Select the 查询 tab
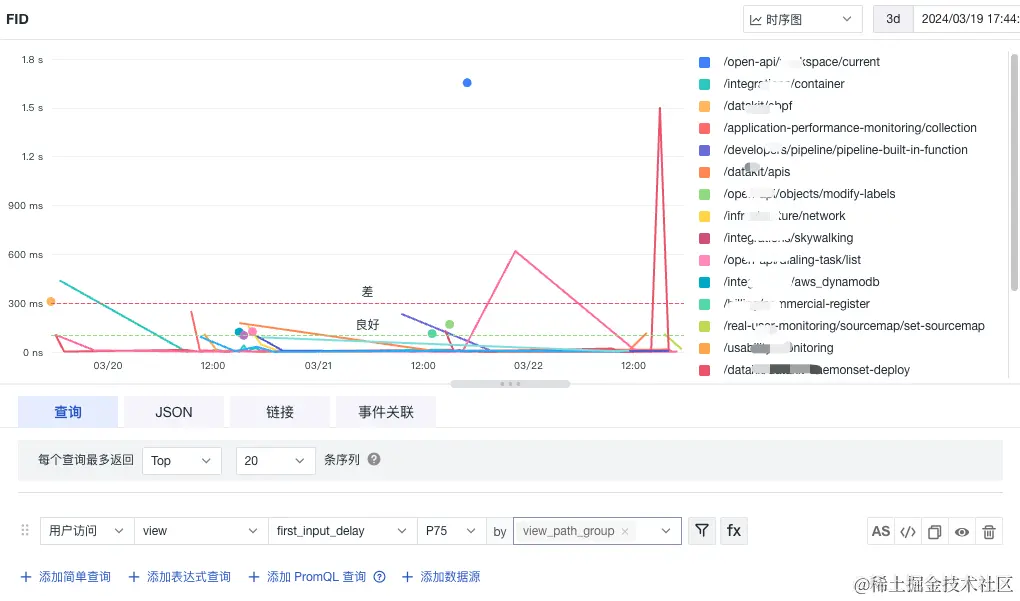This screenshot has height=601, width=1020. (x=68, y=412)
